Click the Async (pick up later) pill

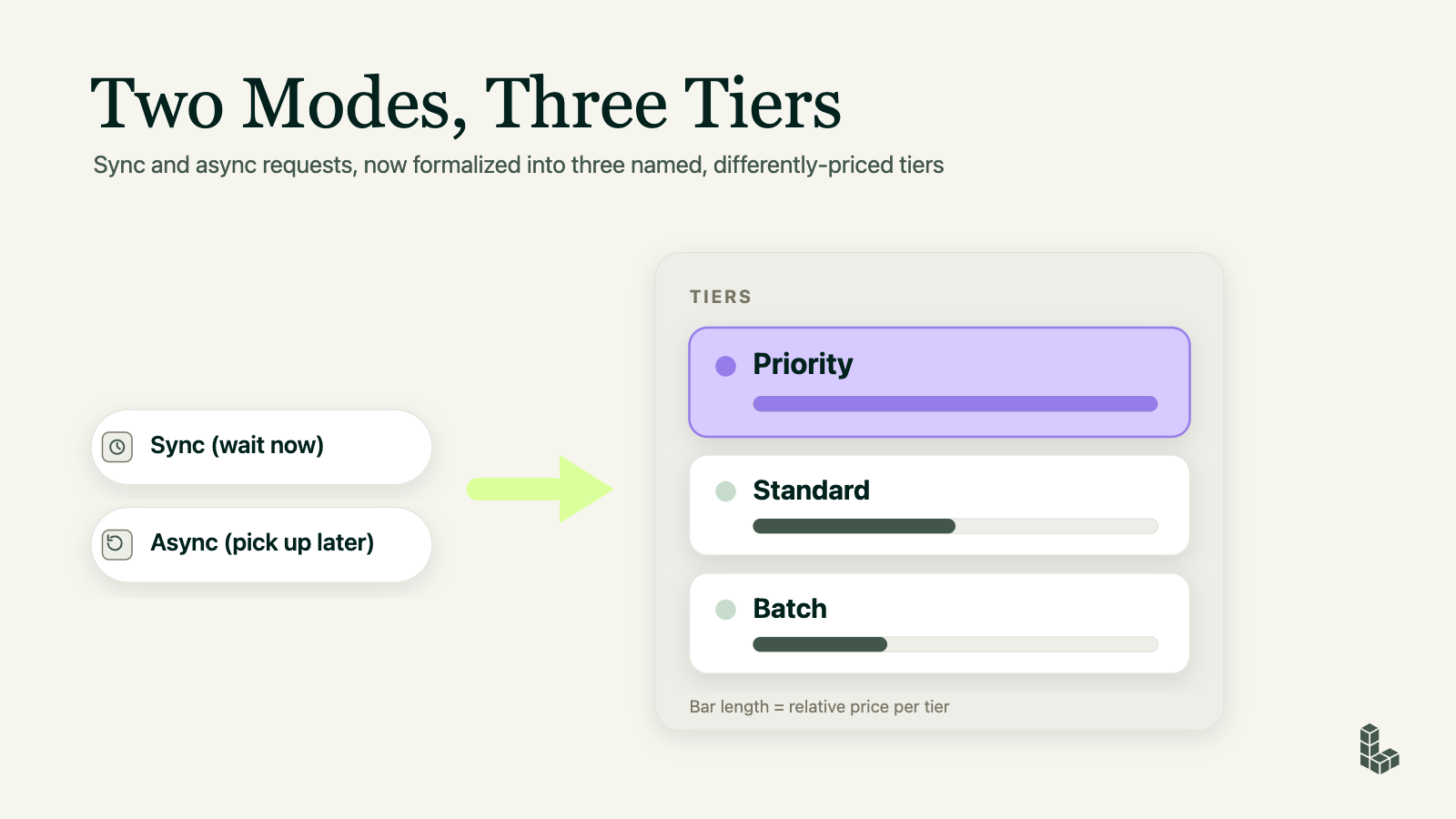pos(261,544)
